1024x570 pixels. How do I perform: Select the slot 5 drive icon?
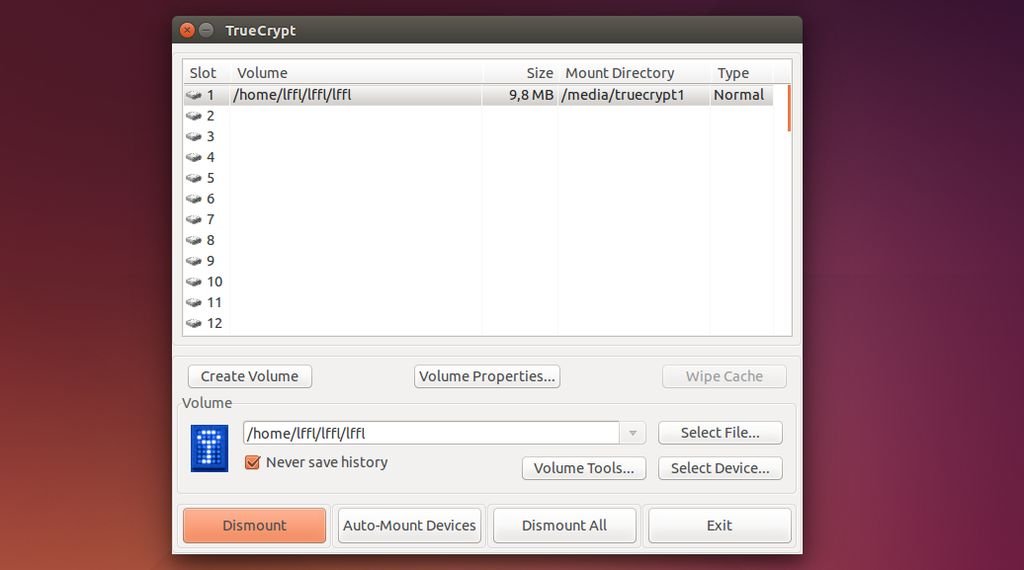click(x=194, y=178)
